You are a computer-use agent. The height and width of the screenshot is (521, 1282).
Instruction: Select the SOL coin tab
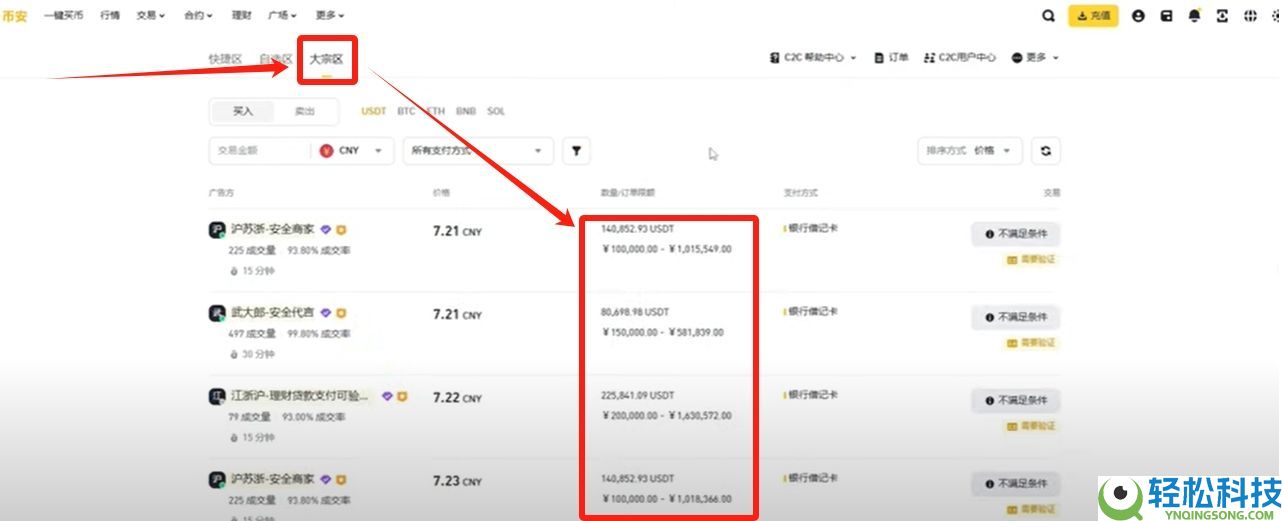[x=496, y=112]
